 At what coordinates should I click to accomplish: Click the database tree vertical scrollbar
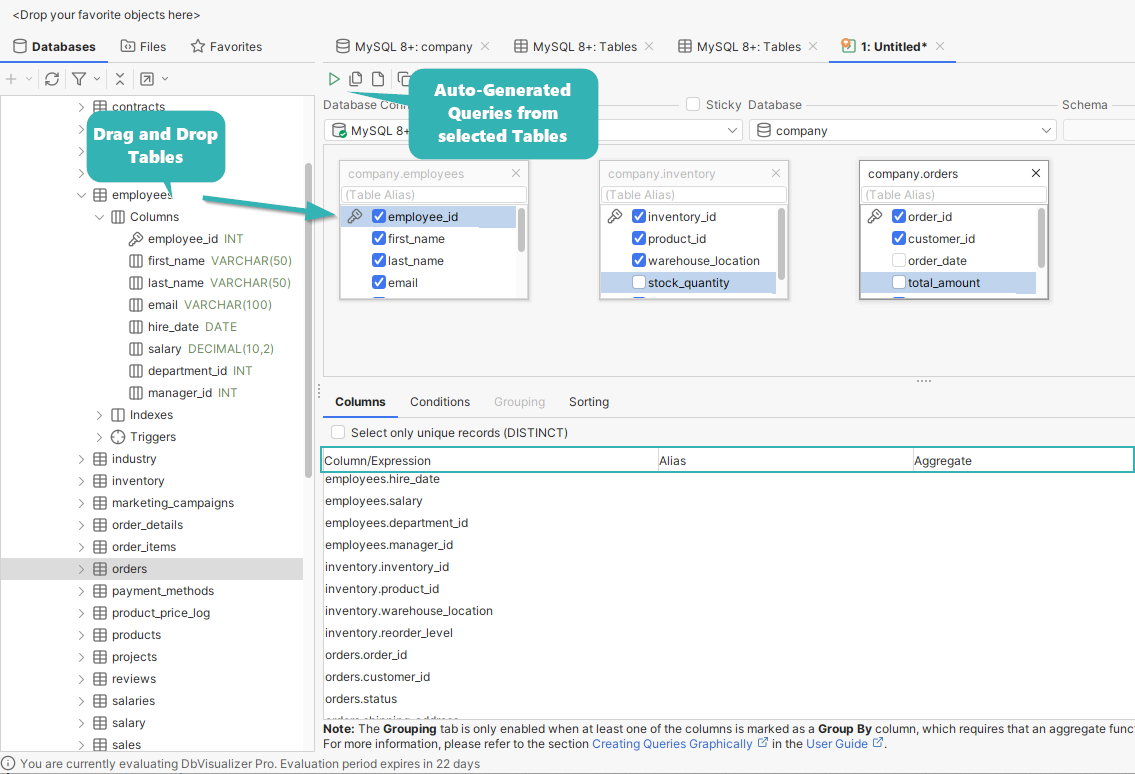click(308, 320)
